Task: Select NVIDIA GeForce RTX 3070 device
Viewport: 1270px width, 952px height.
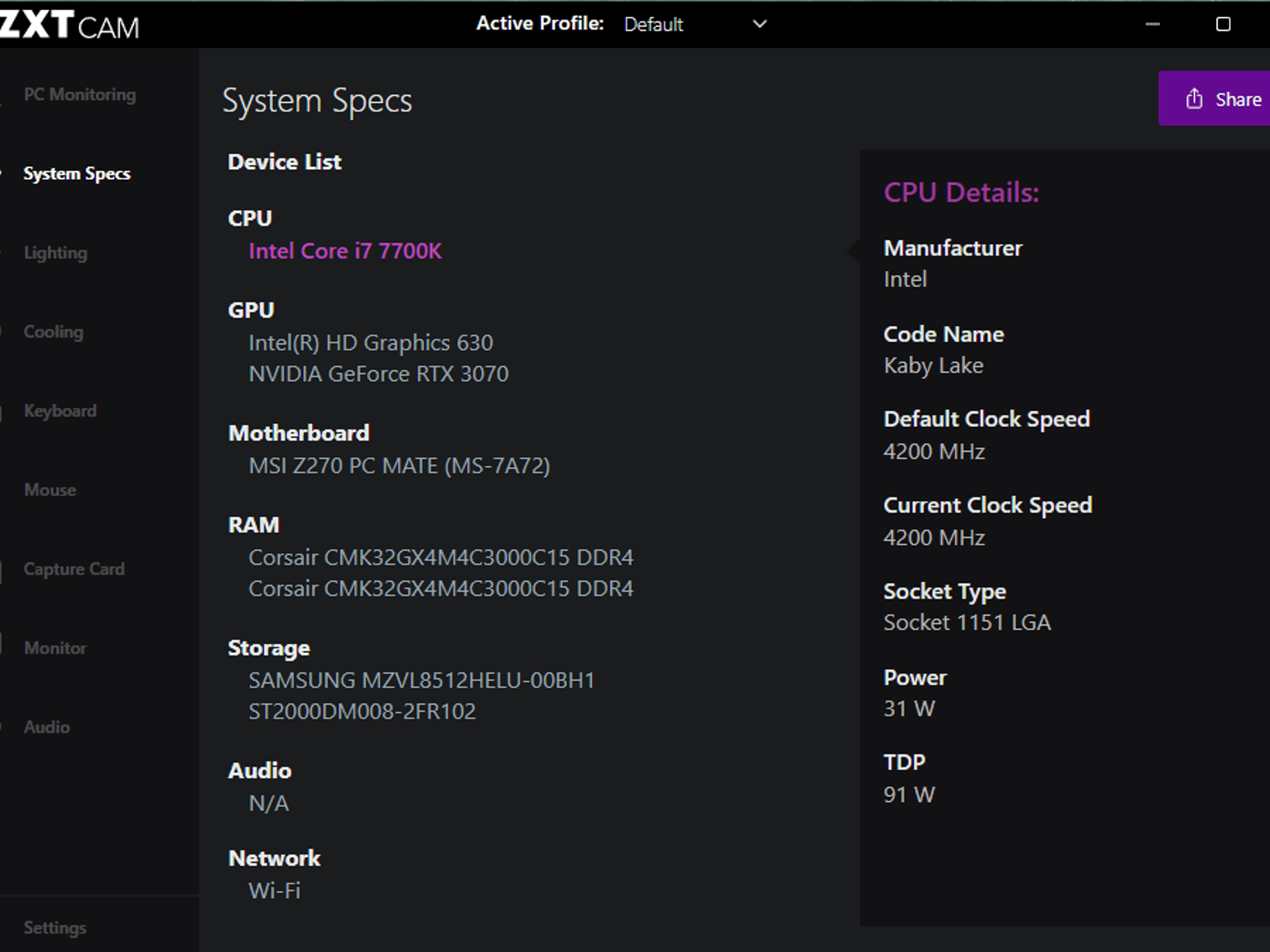Action: [378, 374]
